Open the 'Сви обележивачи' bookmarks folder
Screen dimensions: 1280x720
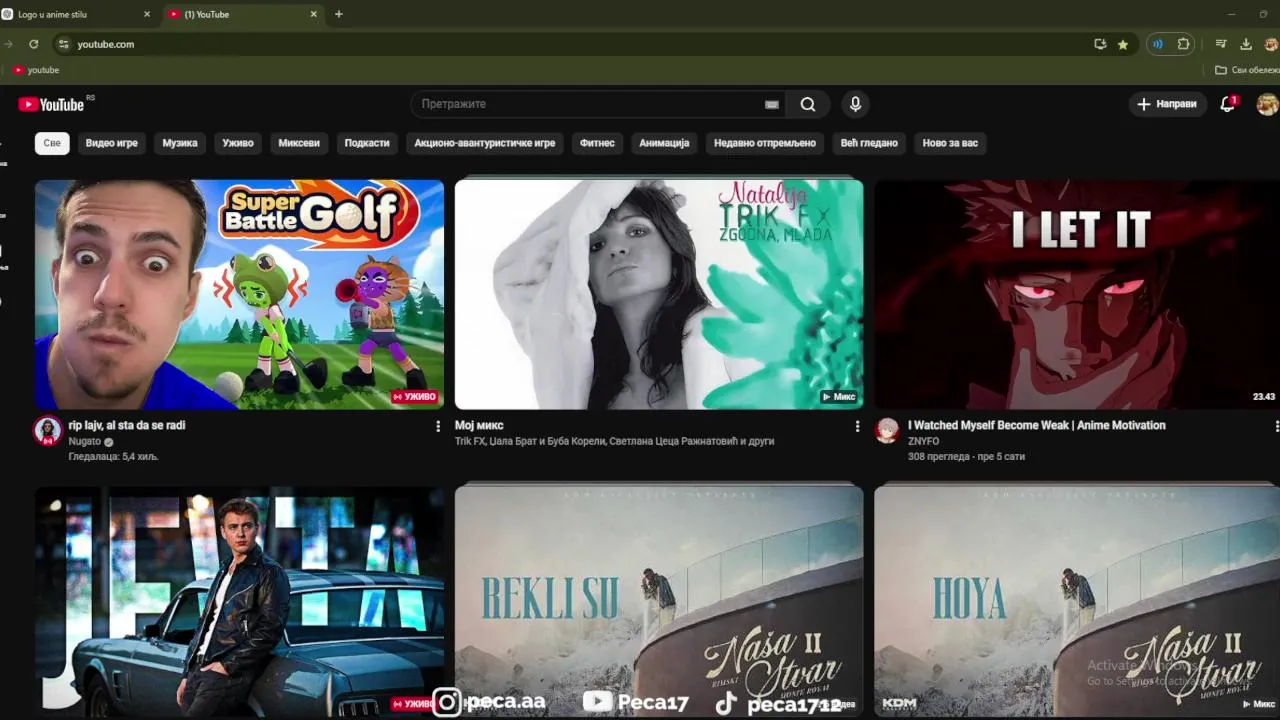tap(1247, 70)
